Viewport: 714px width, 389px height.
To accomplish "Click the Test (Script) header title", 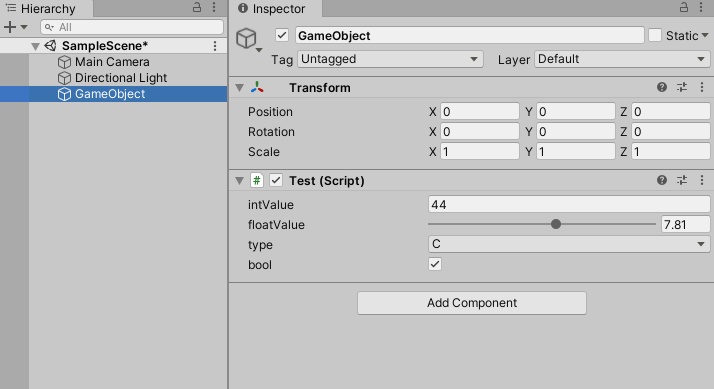I will pyautogui.click(x=327, y=181).
